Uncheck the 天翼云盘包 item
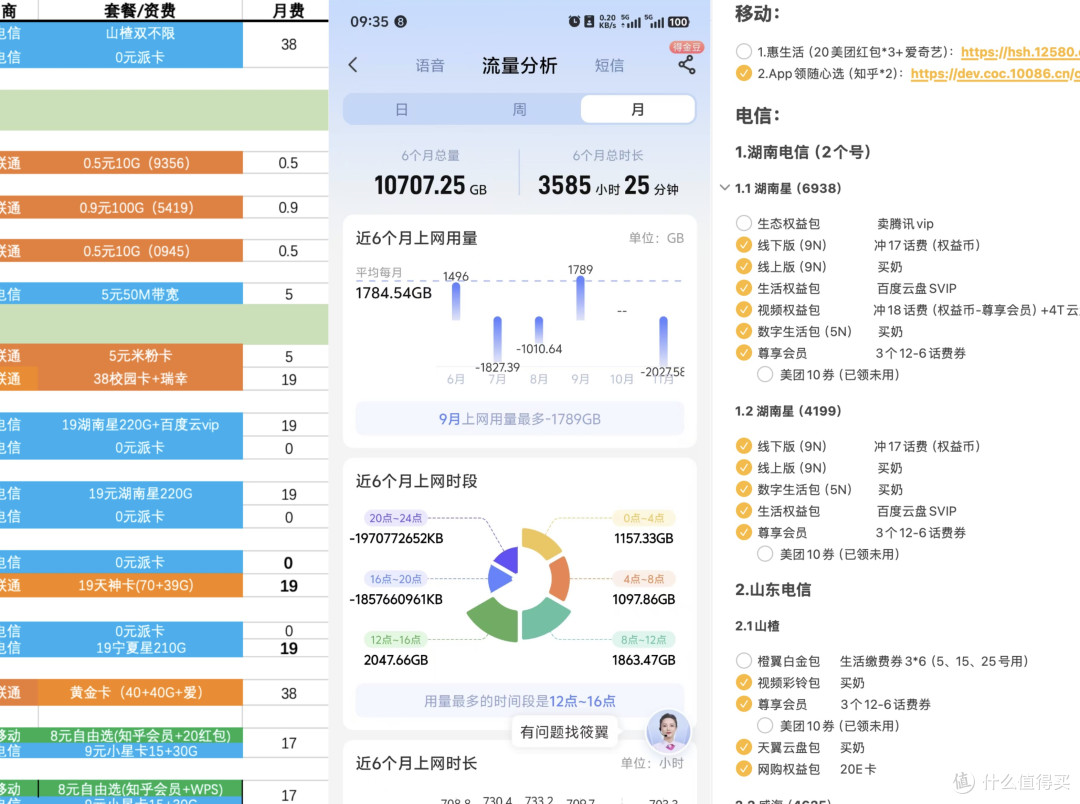1080x804 pixels. (x=743, y=747)
